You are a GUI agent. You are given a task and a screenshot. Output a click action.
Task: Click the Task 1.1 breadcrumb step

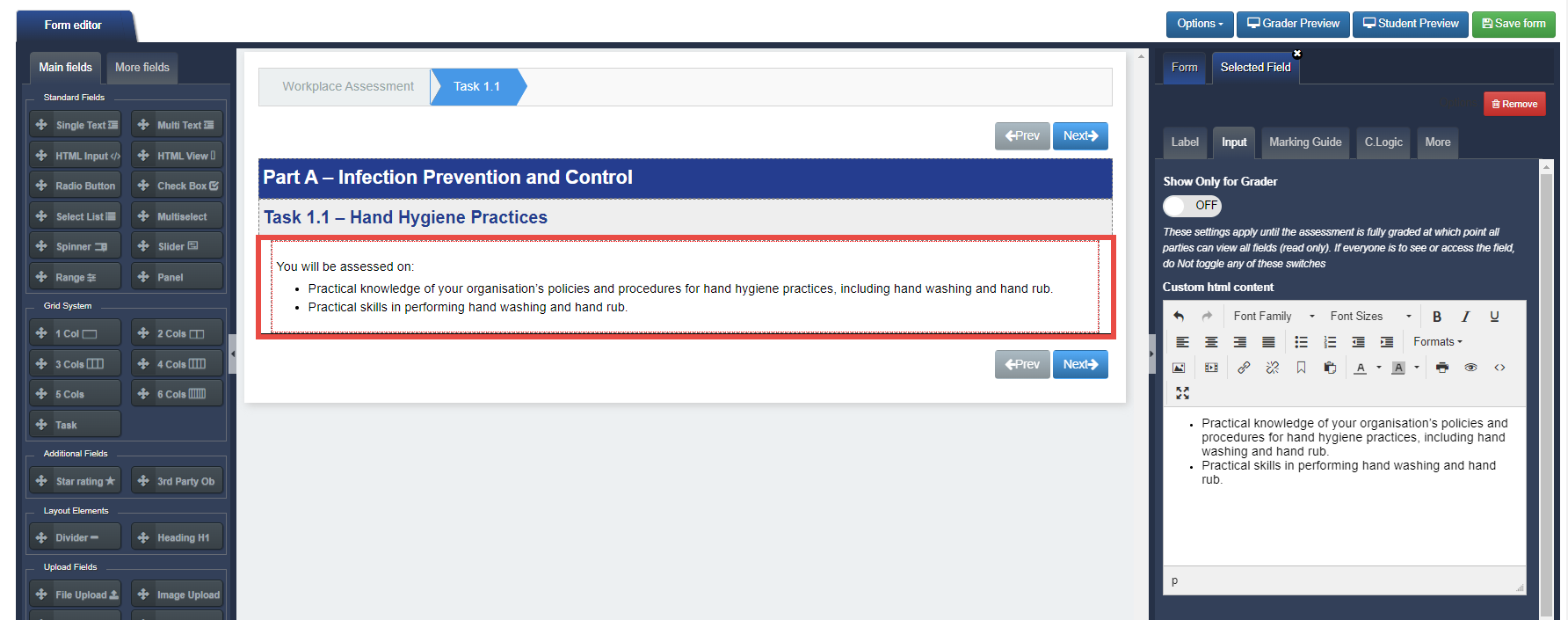click(477, 87)
